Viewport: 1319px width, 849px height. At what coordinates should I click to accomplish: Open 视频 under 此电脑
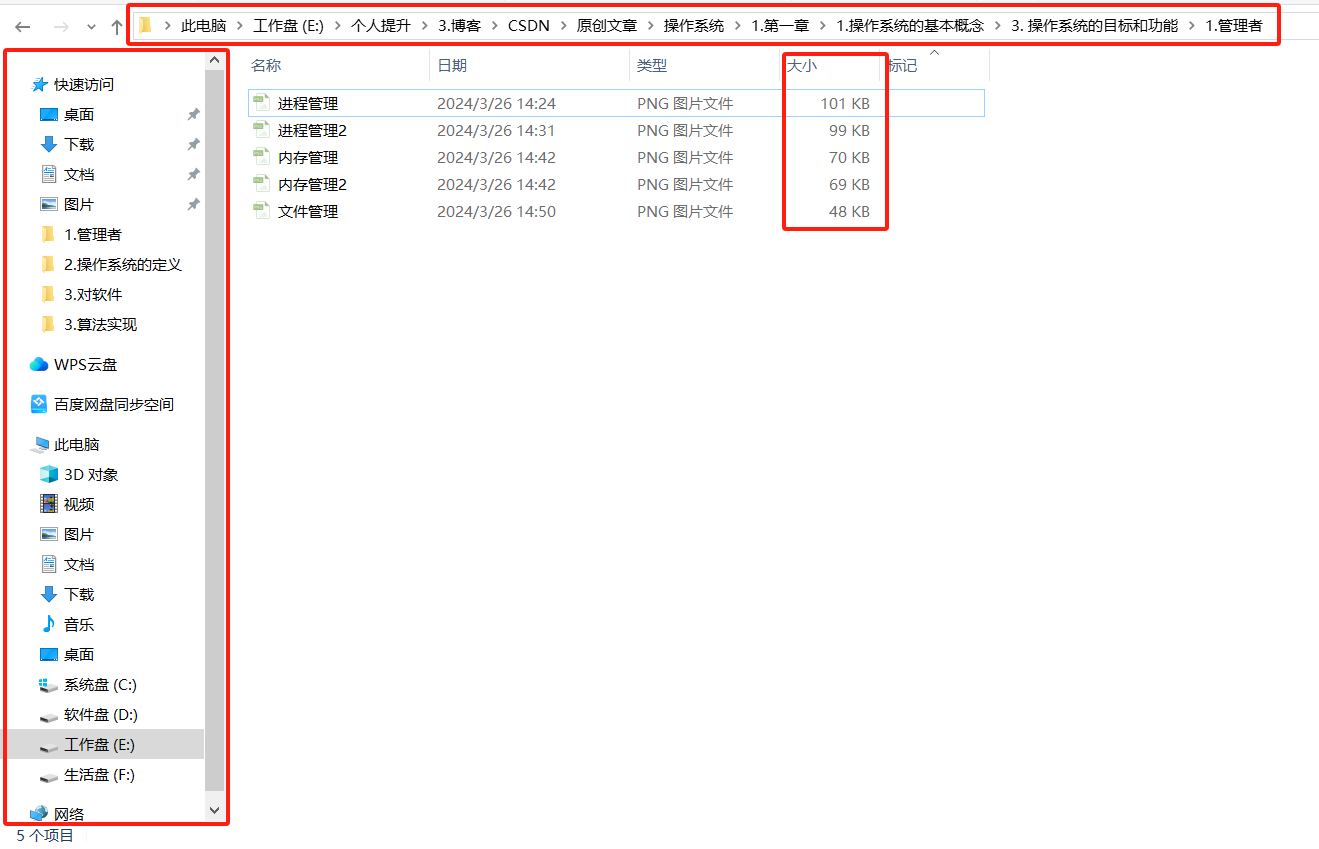point(79,505)
